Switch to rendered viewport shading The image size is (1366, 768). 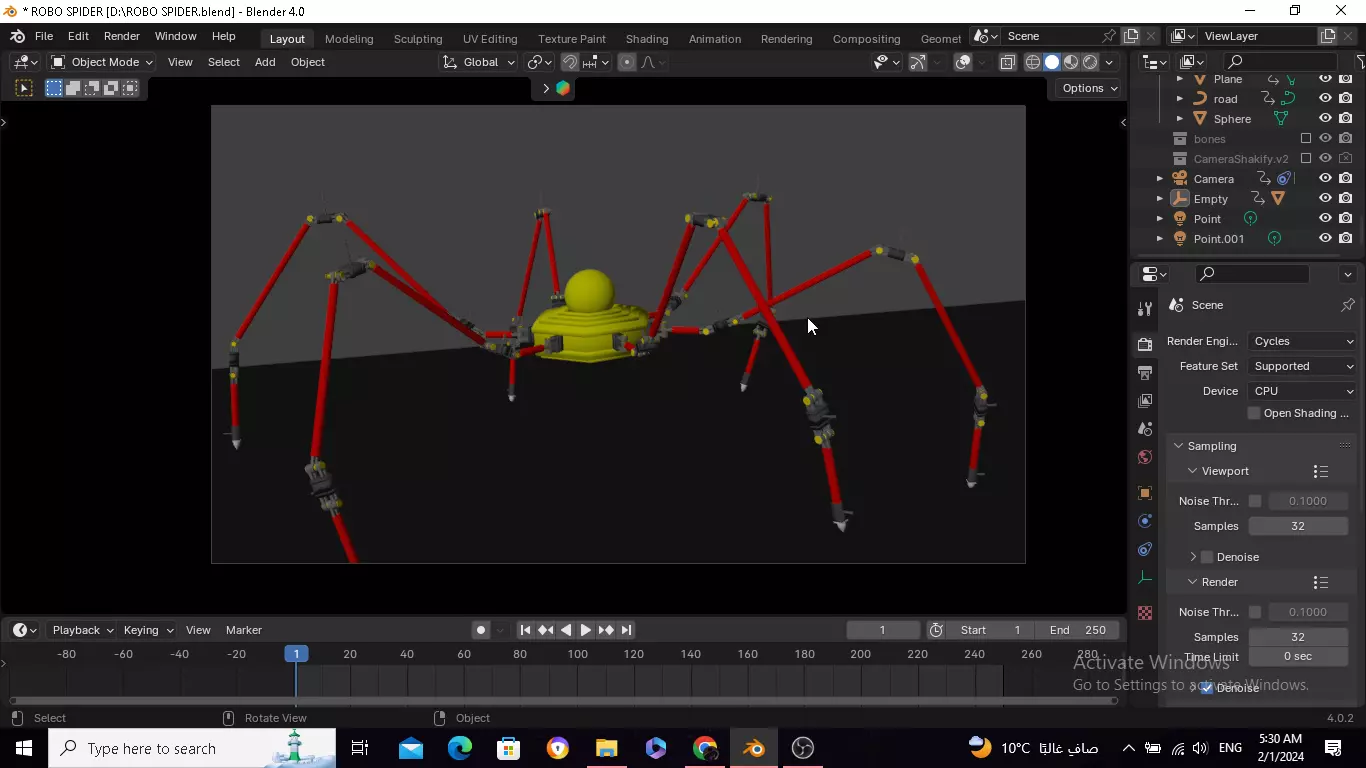[1090, 62]
